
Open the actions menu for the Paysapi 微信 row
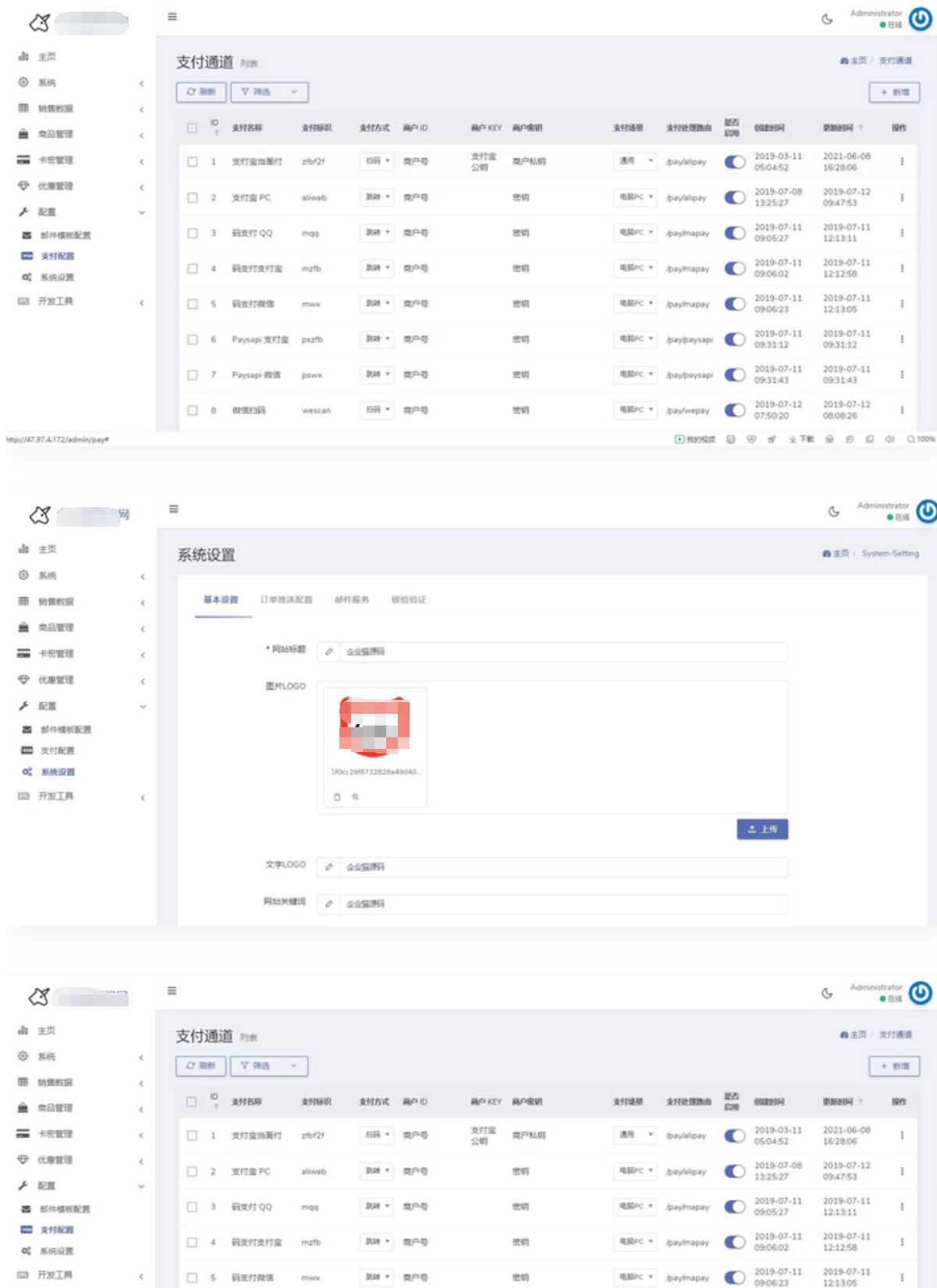[902, 374]
